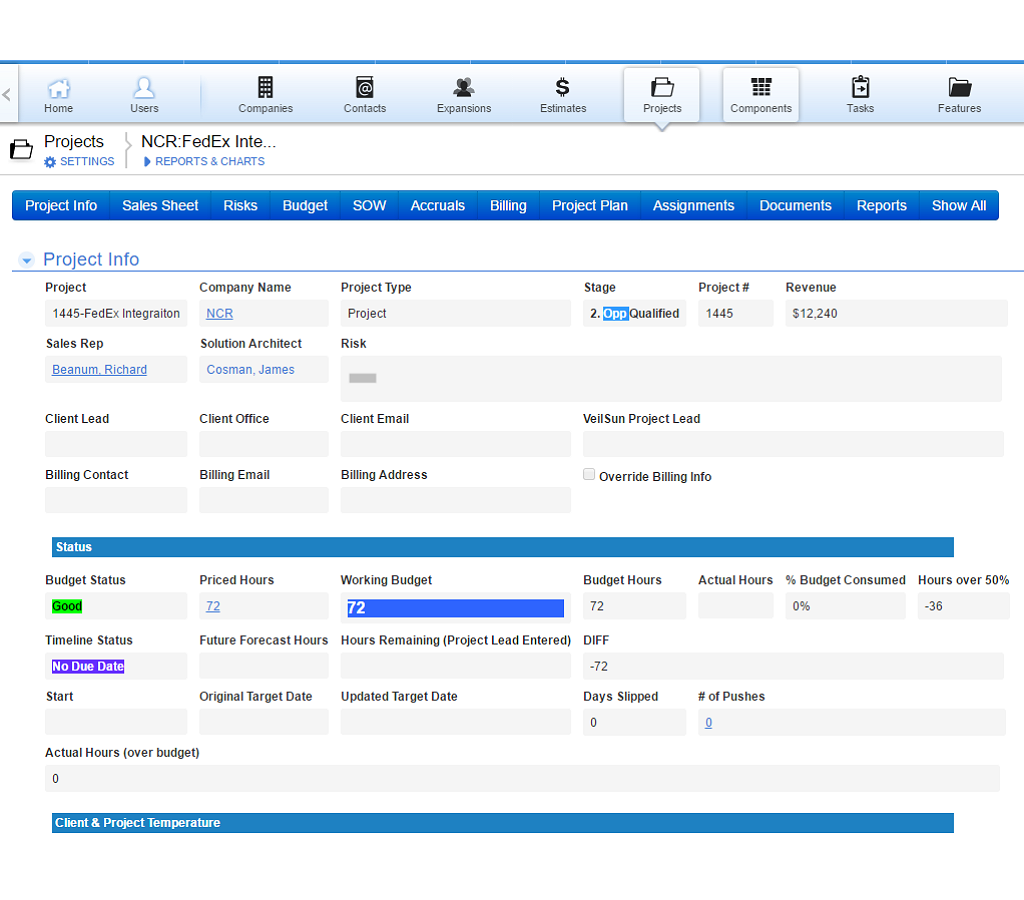Click the navigation bar left scroll arrow
The image size is (1024, 900).
click(7, 95)
